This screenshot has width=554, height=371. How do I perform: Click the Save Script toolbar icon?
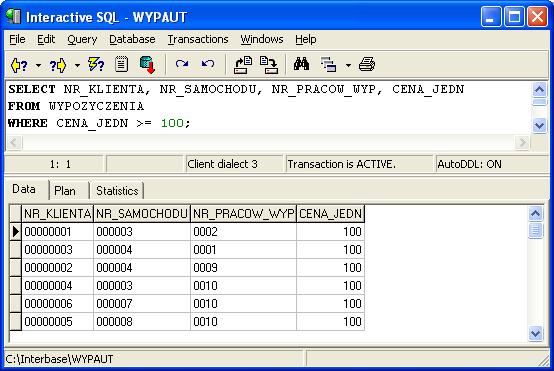269,65
